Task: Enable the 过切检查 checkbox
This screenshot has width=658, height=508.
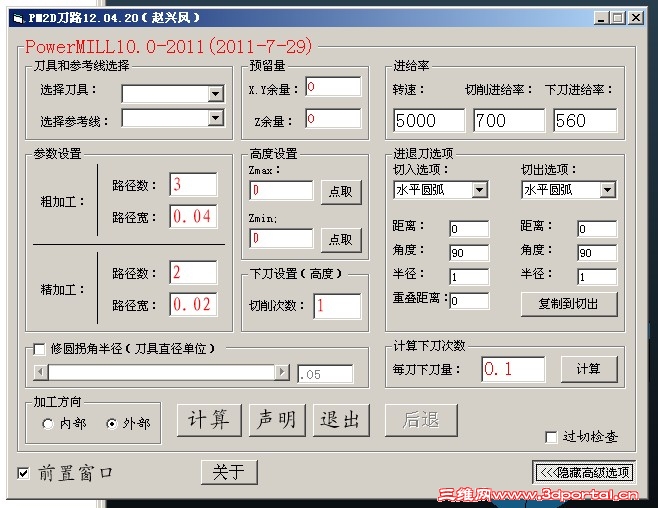Action: 551,437
